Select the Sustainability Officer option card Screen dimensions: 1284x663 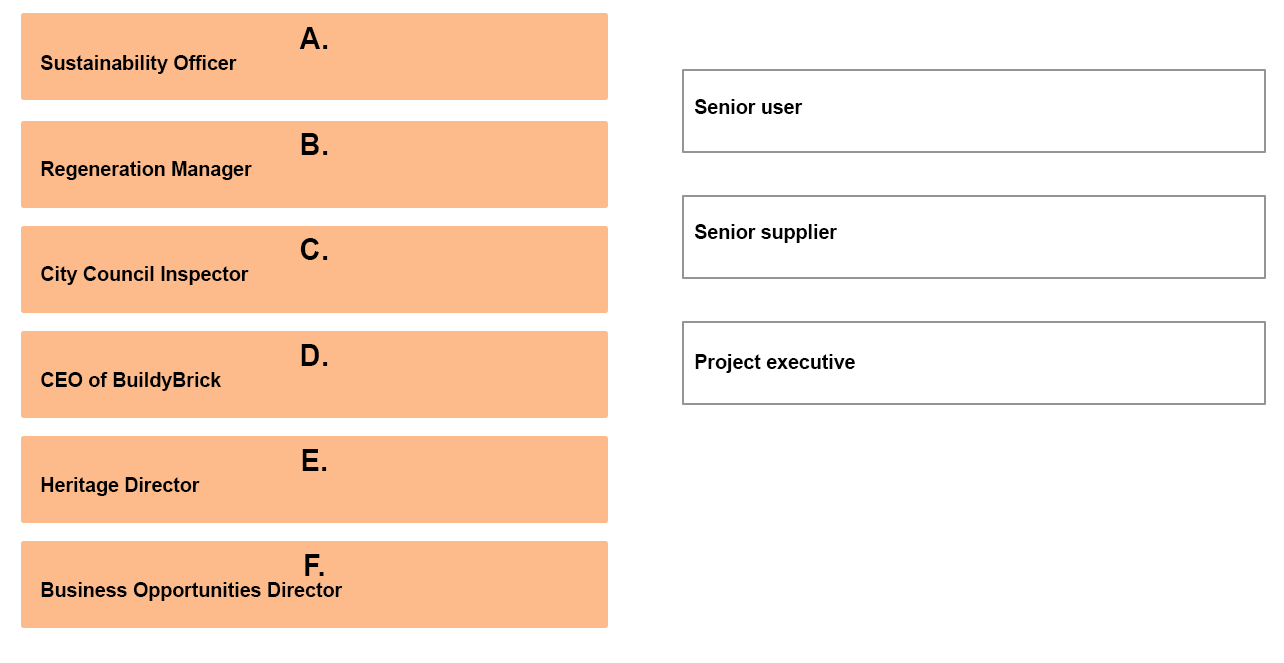pos(314,56)
